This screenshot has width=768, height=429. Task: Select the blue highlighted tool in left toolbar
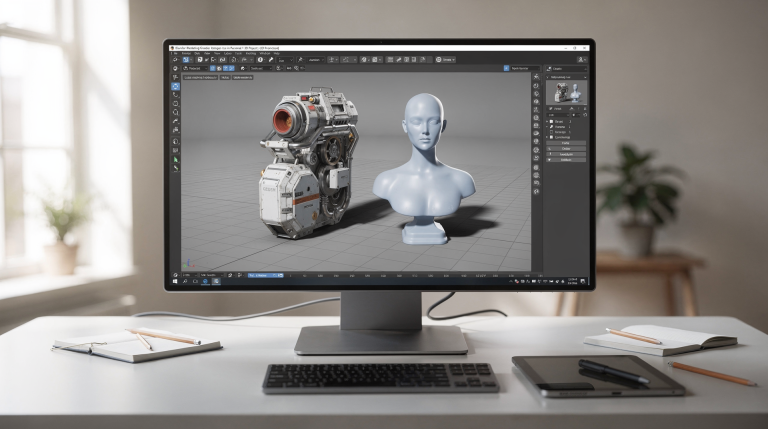176,87
